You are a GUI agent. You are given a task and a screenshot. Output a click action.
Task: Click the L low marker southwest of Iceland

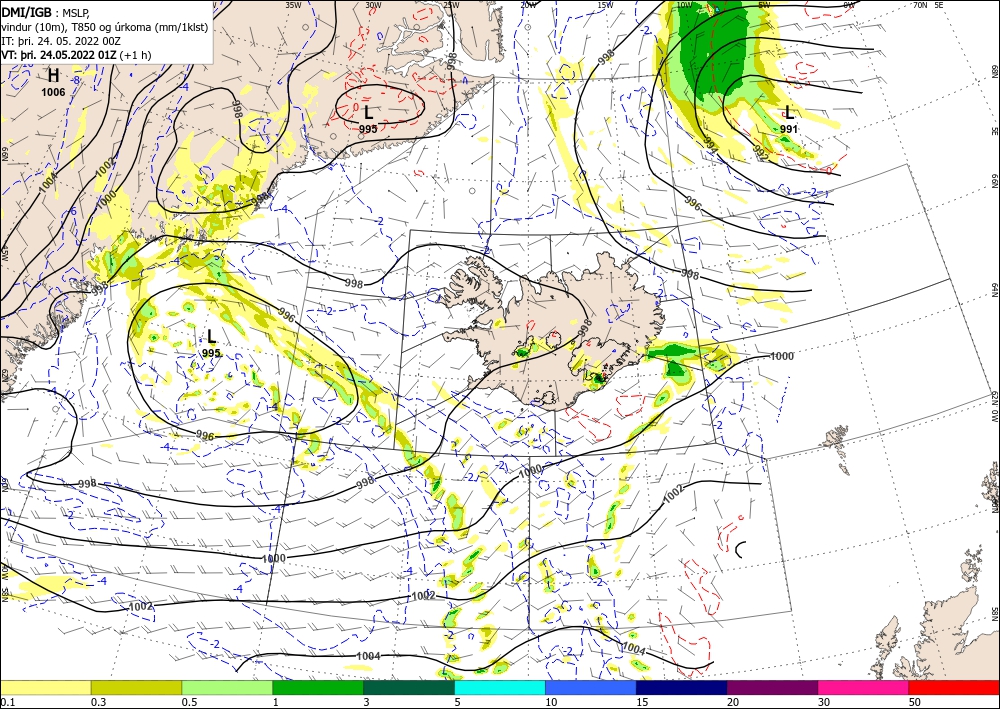pos(212,337)
